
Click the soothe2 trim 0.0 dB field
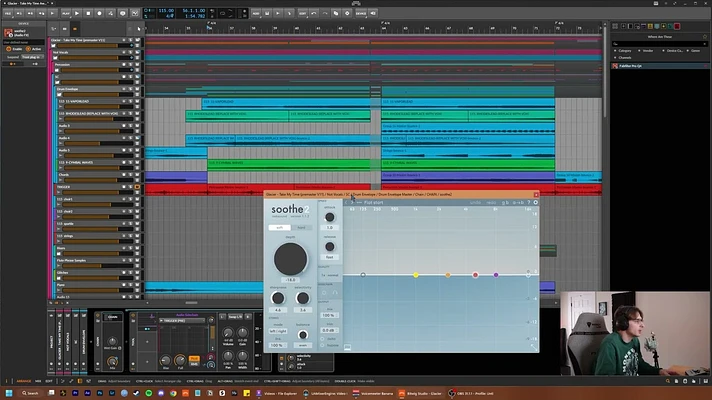[328, 331]
